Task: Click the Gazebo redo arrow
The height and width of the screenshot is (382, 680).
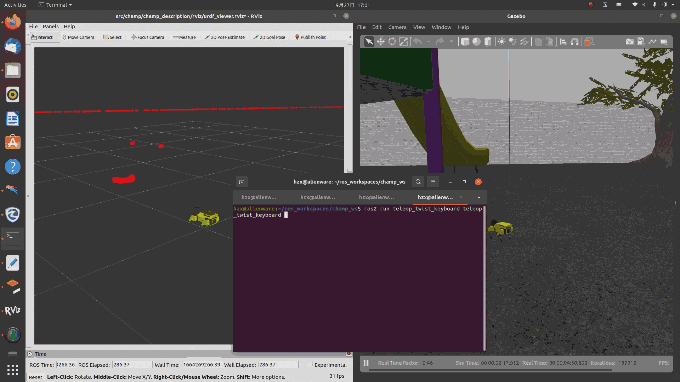Action: point(440,42)
